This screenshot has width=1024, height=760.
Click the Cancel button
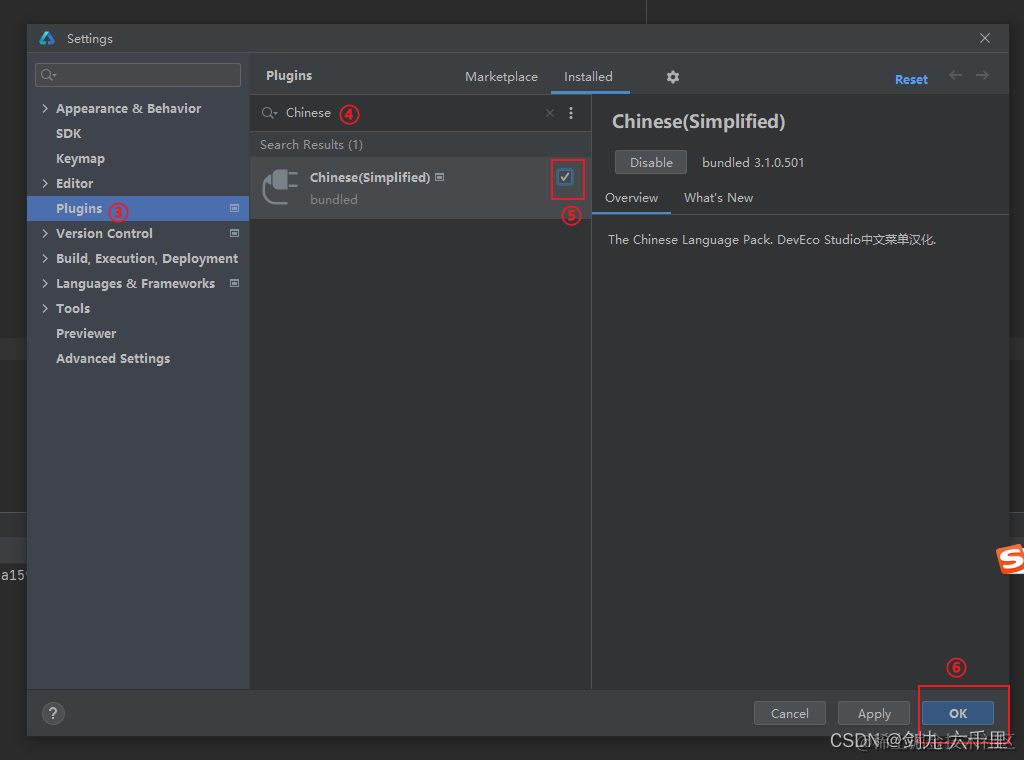coord(790,714)
